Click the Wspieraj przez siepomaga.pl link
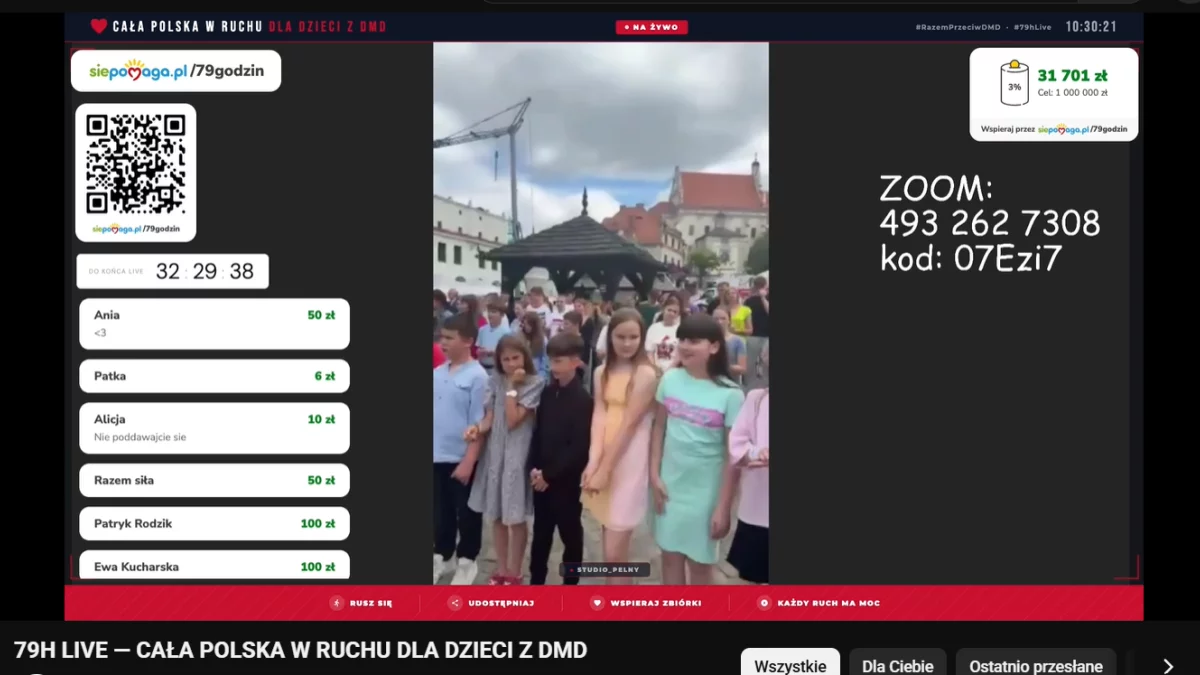 click(1054, 129)
